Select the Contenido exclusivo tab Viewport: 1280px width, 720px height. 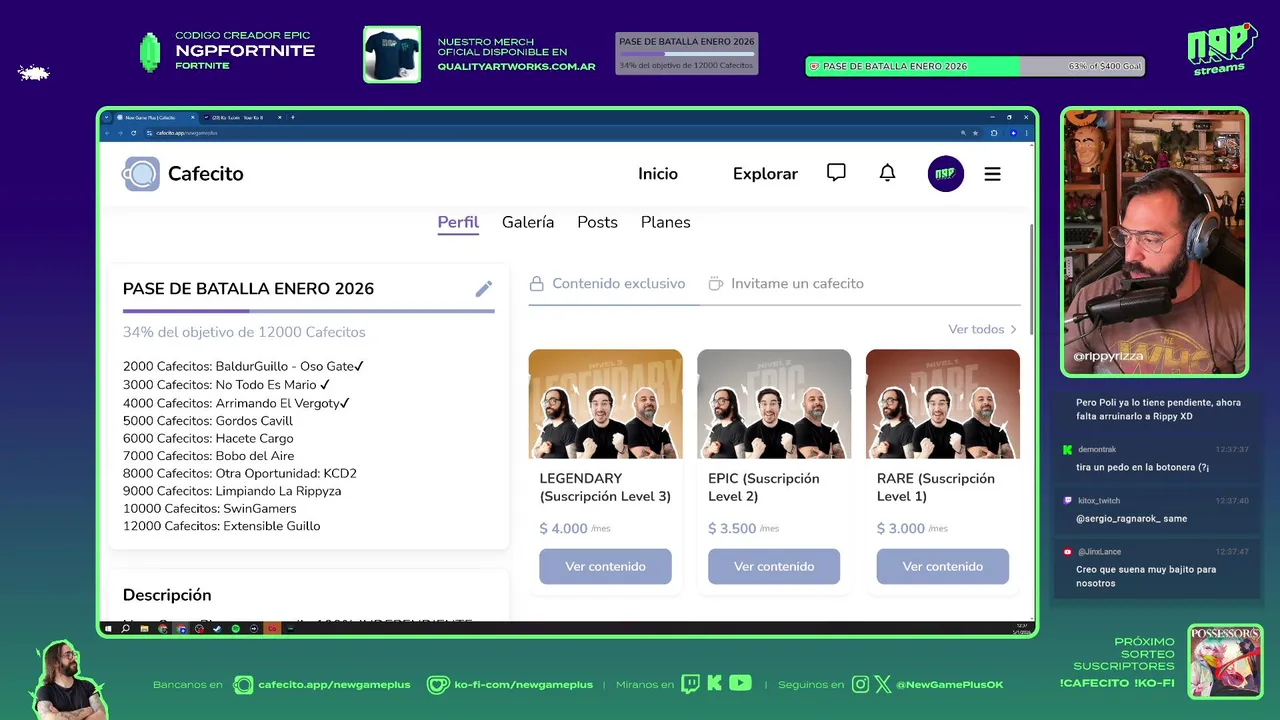(x=608, y=284)
